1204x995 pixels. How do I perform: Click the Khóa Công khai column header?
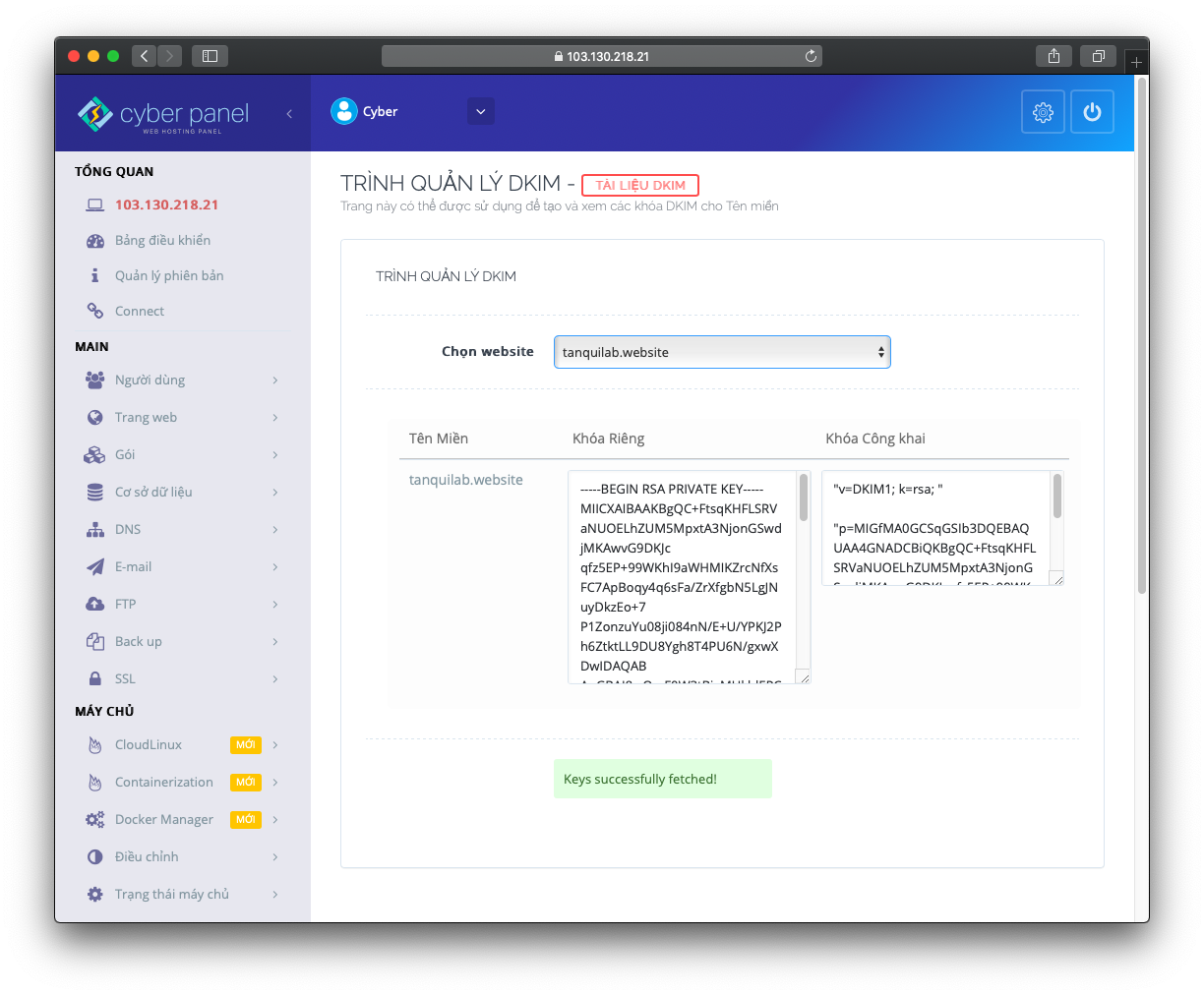tap(875, 439)
